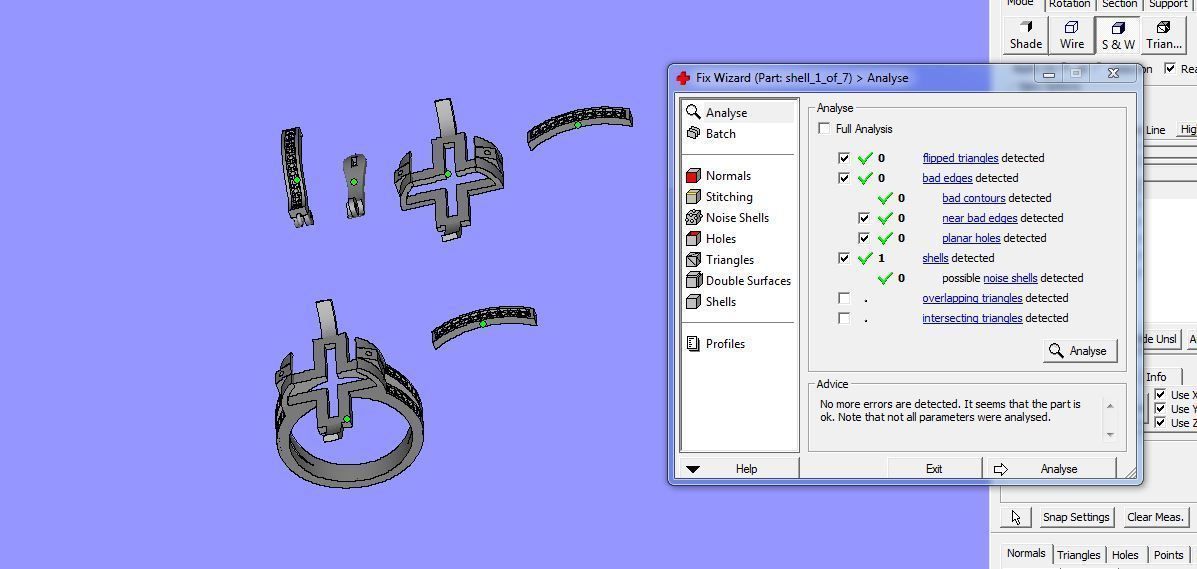Enable the Full Analysis checkbox
The width and height of the screenshot is (1197, 569).
[824, 128]
